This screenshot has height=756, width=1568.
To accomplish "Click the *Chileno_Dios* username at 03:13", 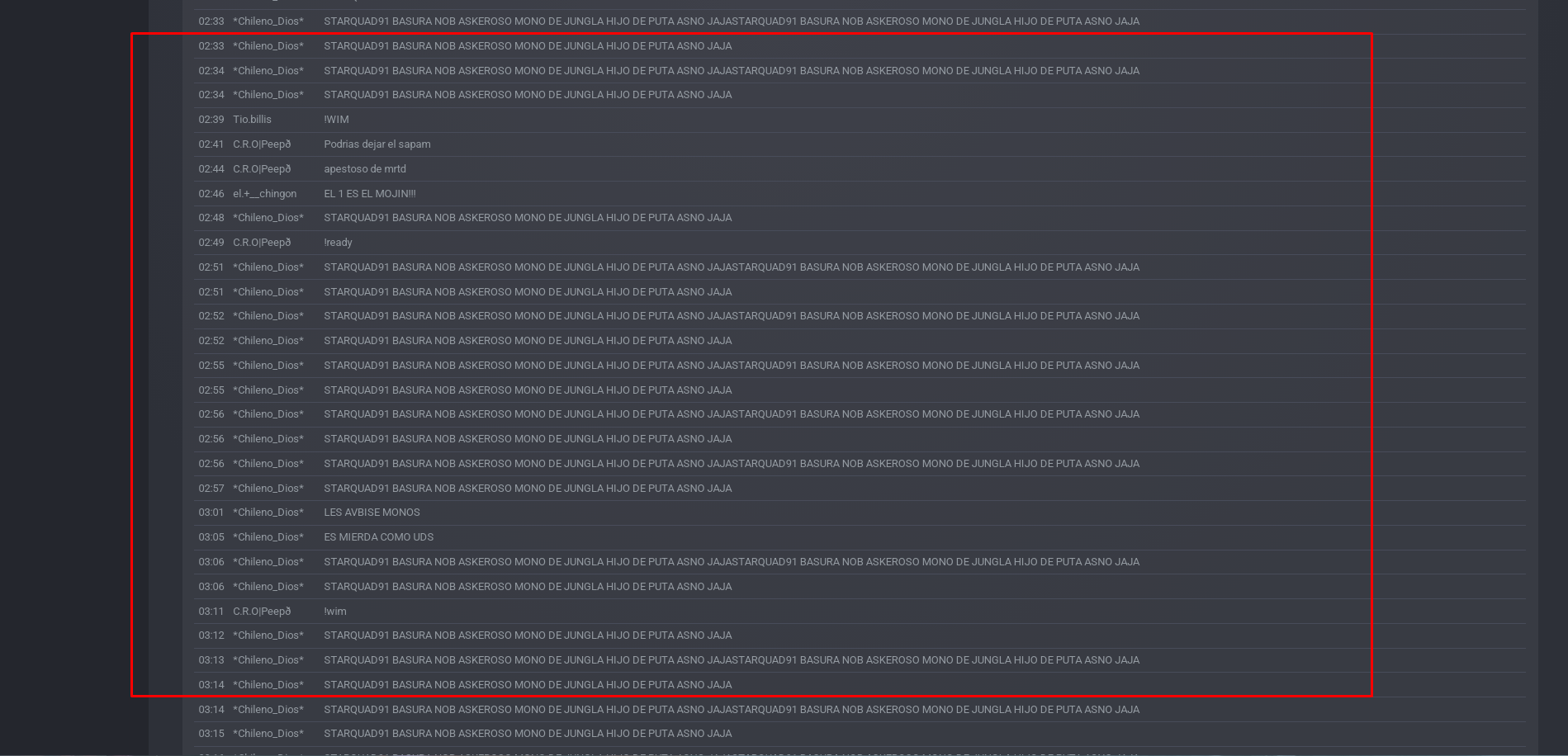I will click(x=268, y=660).
